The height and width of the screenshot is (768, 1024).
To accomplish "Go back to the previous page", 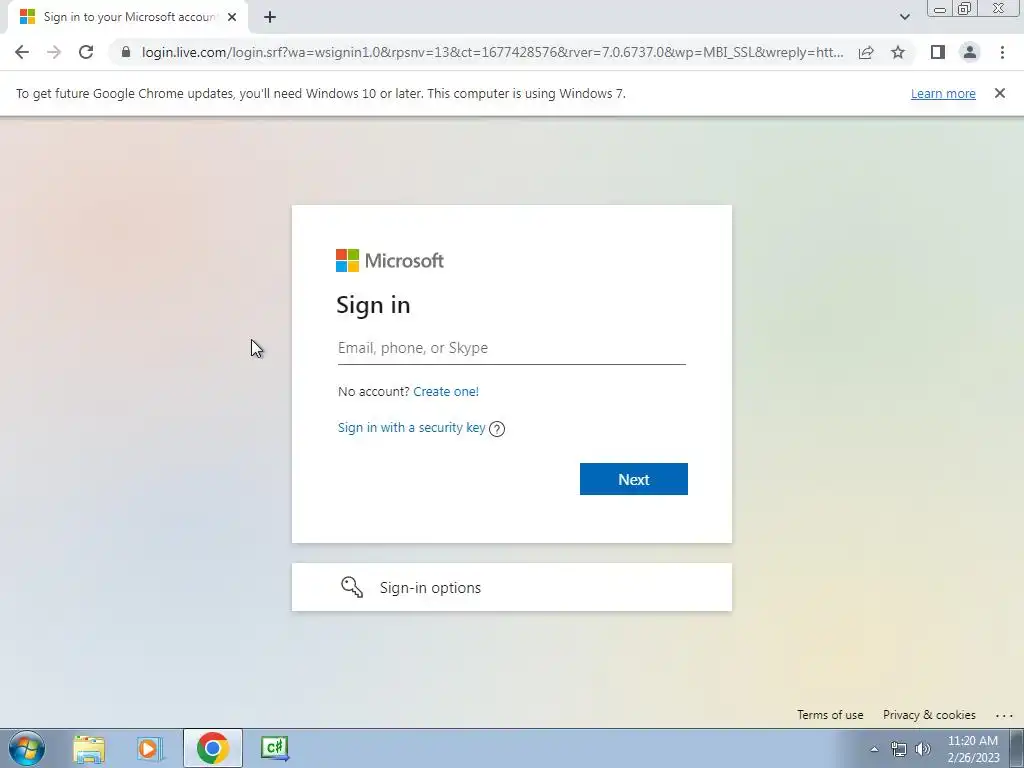I will pos(22,52).
